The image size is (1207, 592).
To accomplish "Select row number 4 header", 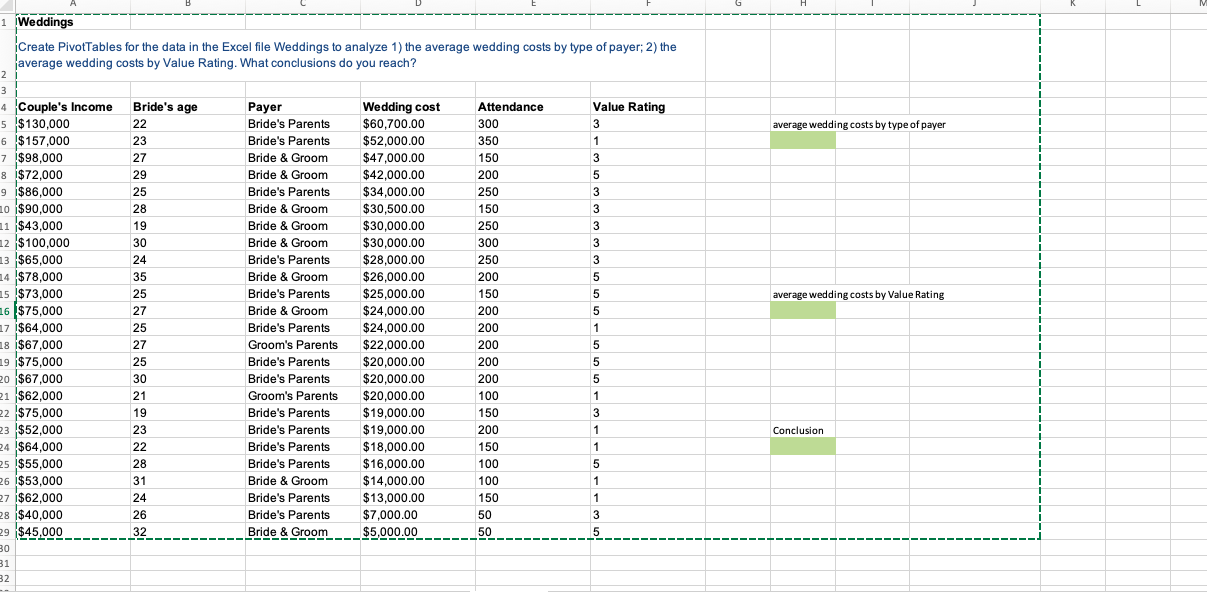I will [x=6, y=106].
